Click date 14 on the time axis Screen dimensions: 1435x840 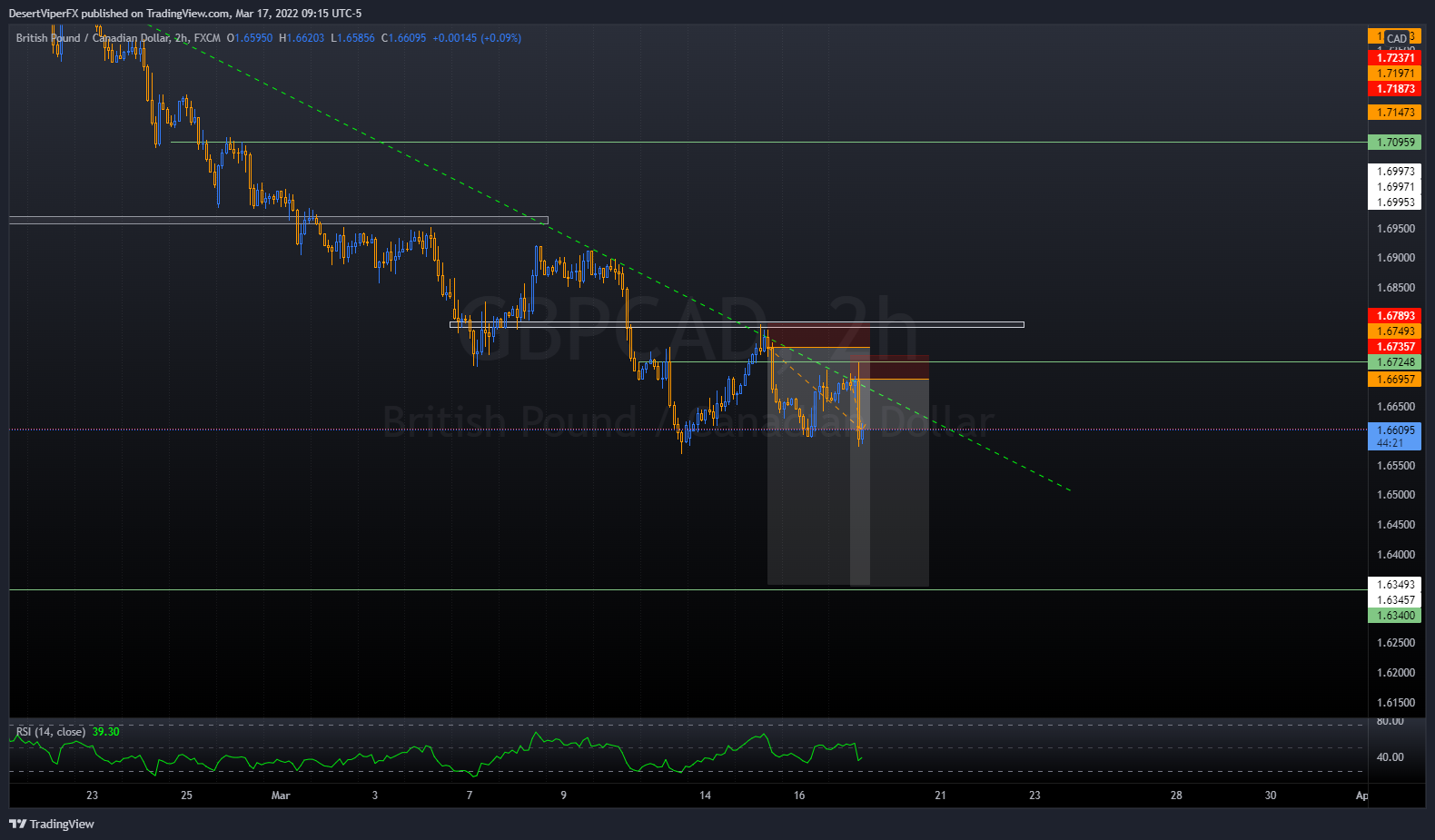(x=705, y=796)
